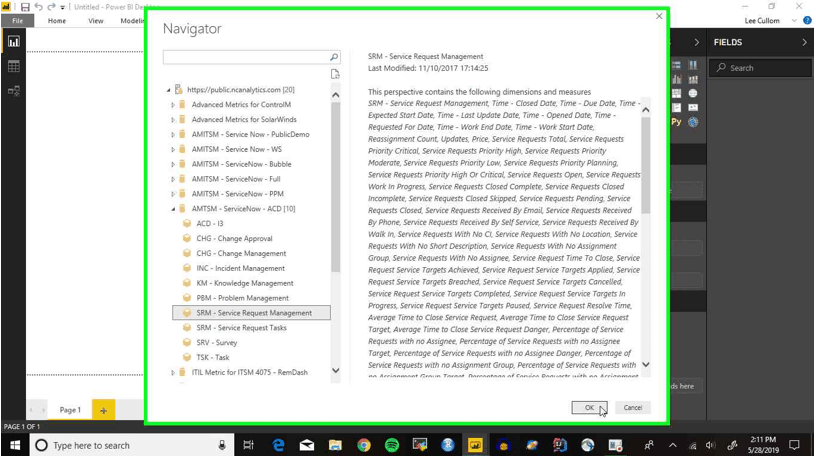Click the FIELDS pane Search box
The width and height of the screenshot is (816, 457).
[x=760, y=68]
